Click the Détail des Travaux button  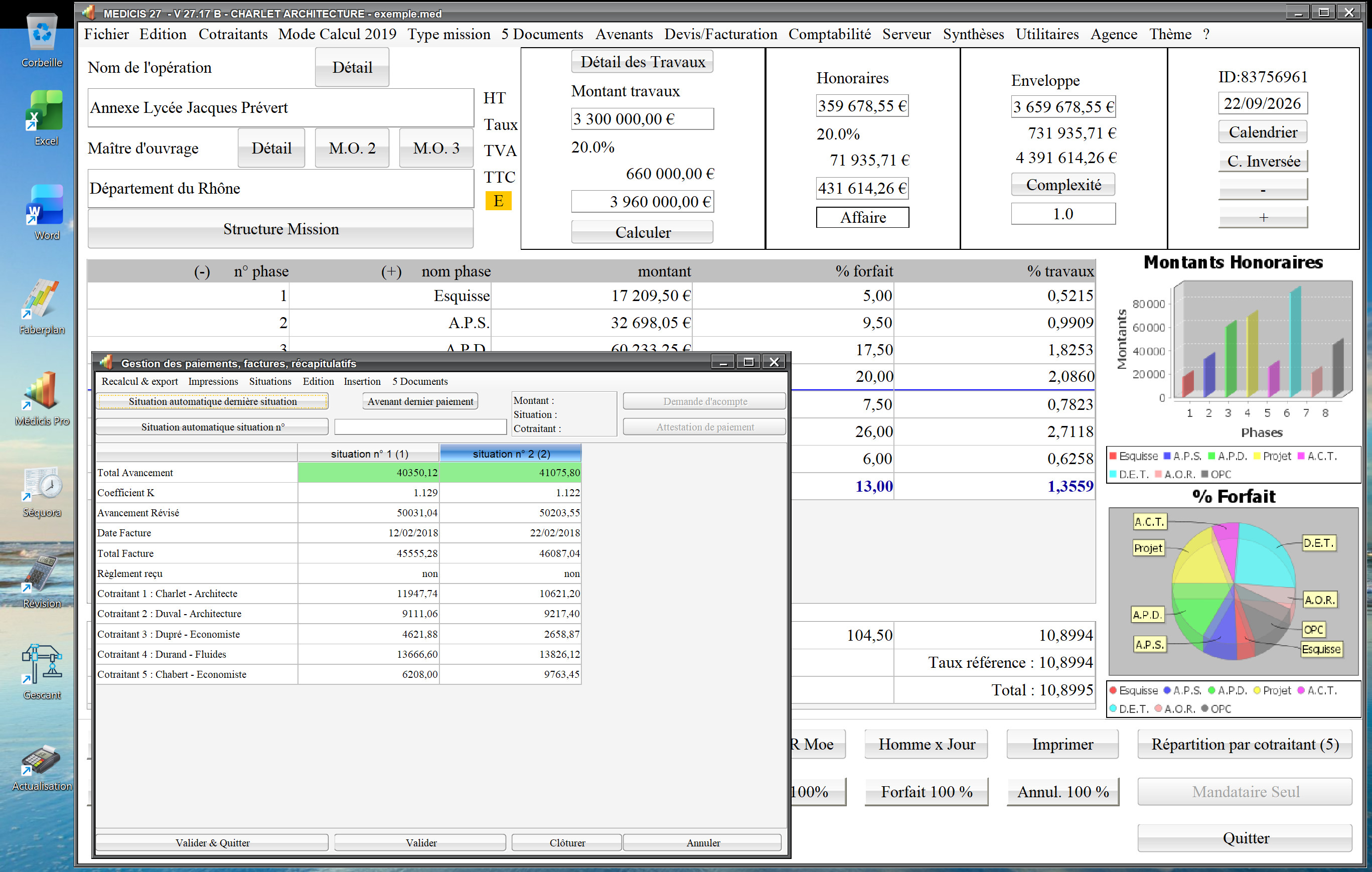click(x=642, y=62)
